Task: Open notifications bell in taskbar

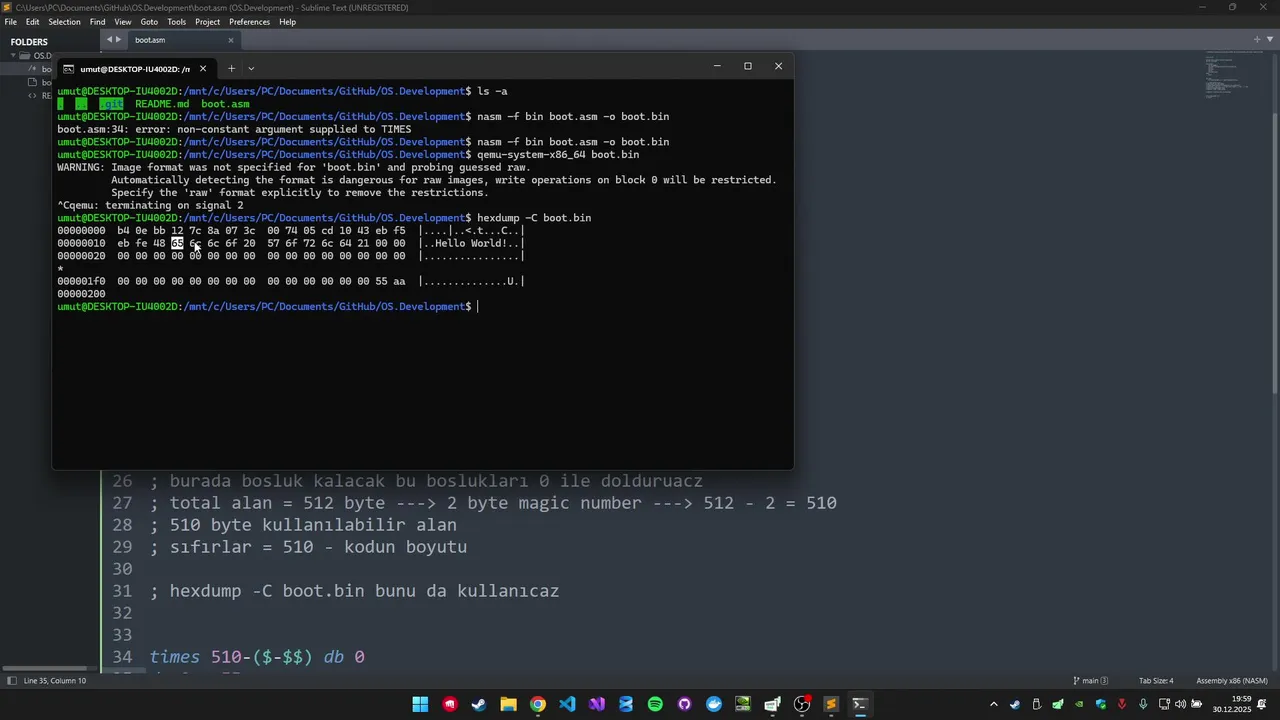Action: click(1262, 704)
